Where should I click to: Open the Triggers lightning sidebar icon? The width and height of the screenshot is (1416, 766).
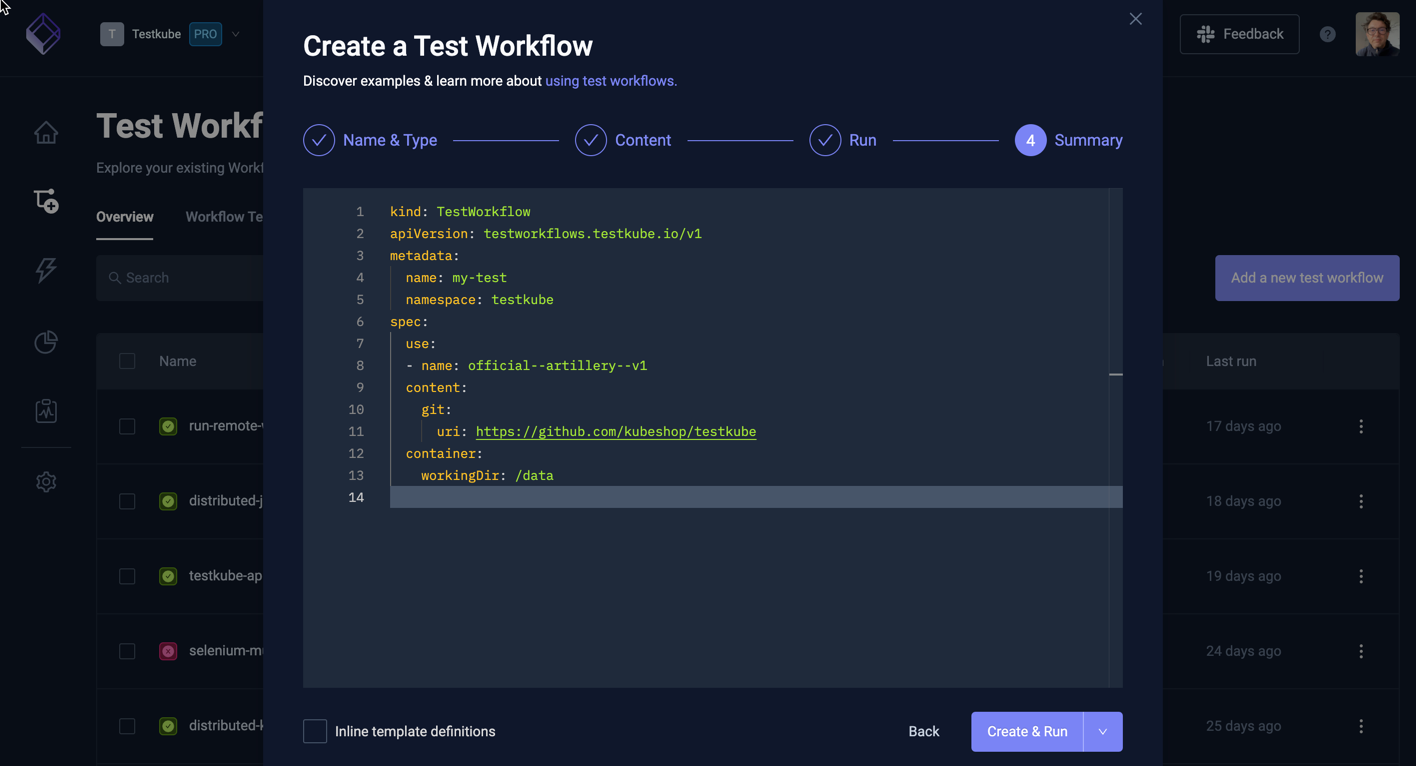tap(46, 270)
